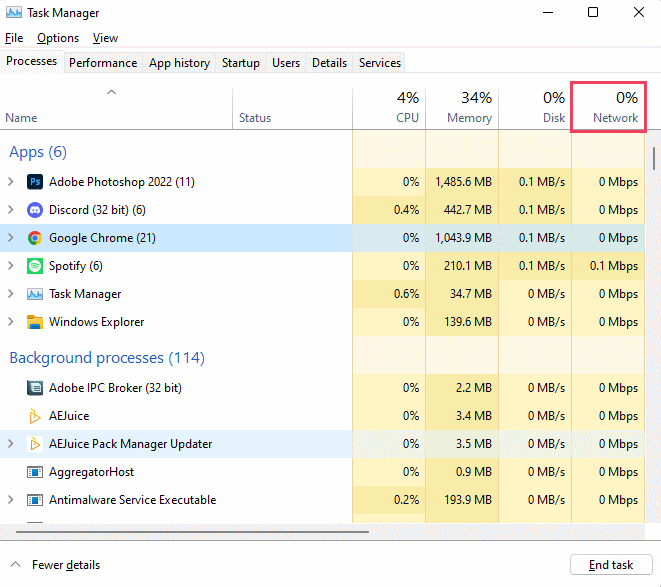Switch to the App history tab
661x587 pixels.
point(179,63)
